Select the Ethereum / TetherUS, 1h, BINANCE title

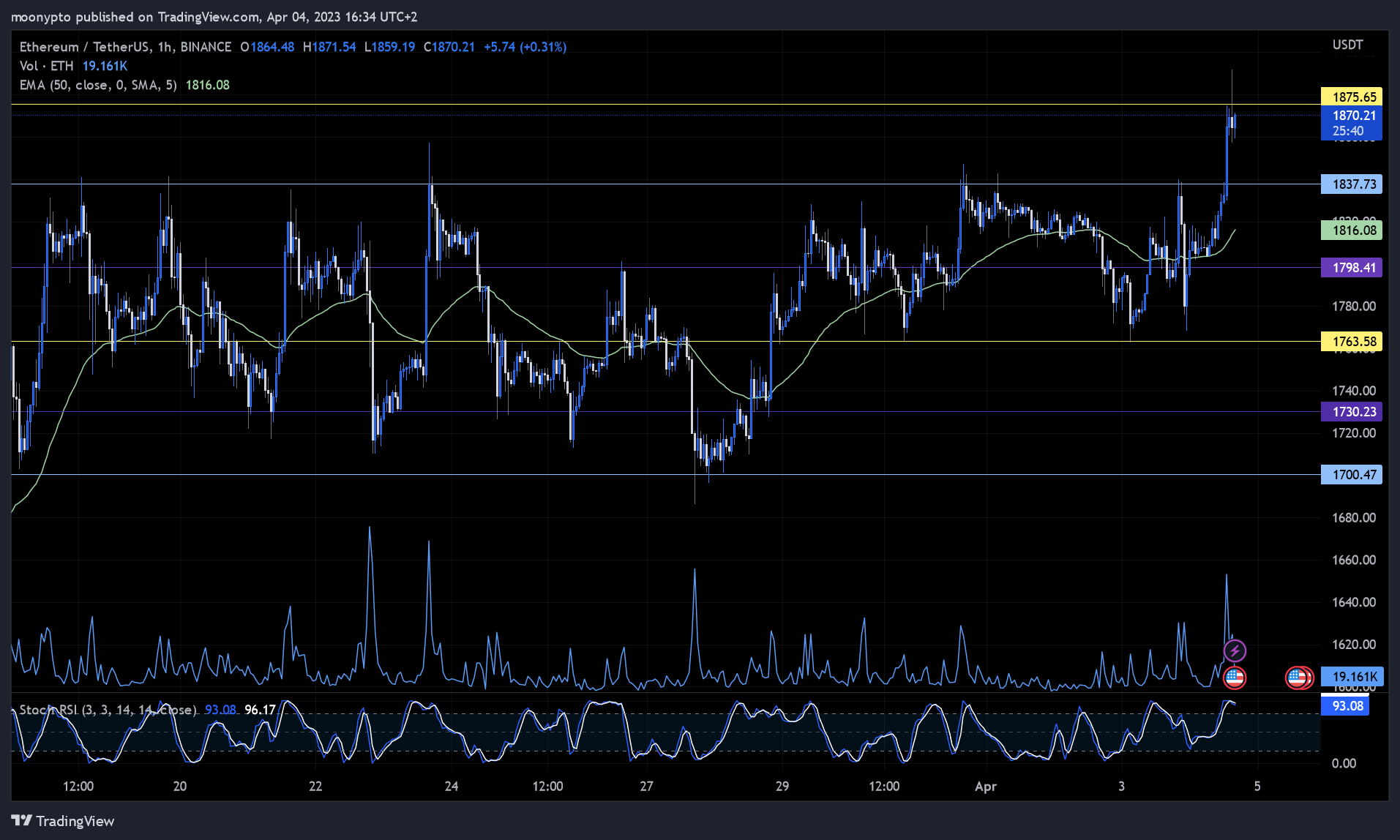click(125, 47)
